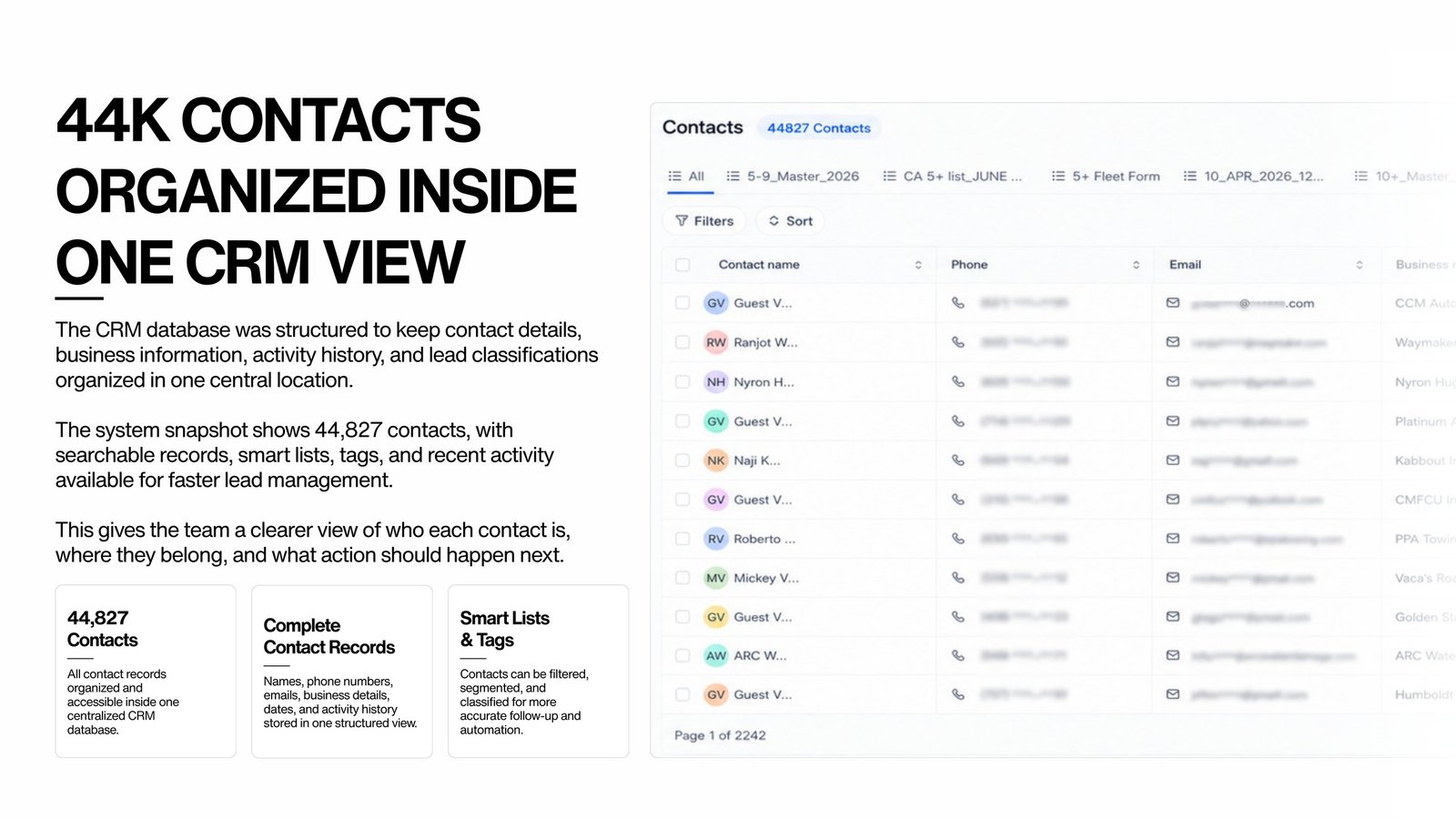The height and width of the screenshot is (819, 1456).
Task: Click the phone icon in the Nyron H... row
Action: (958, 381)
